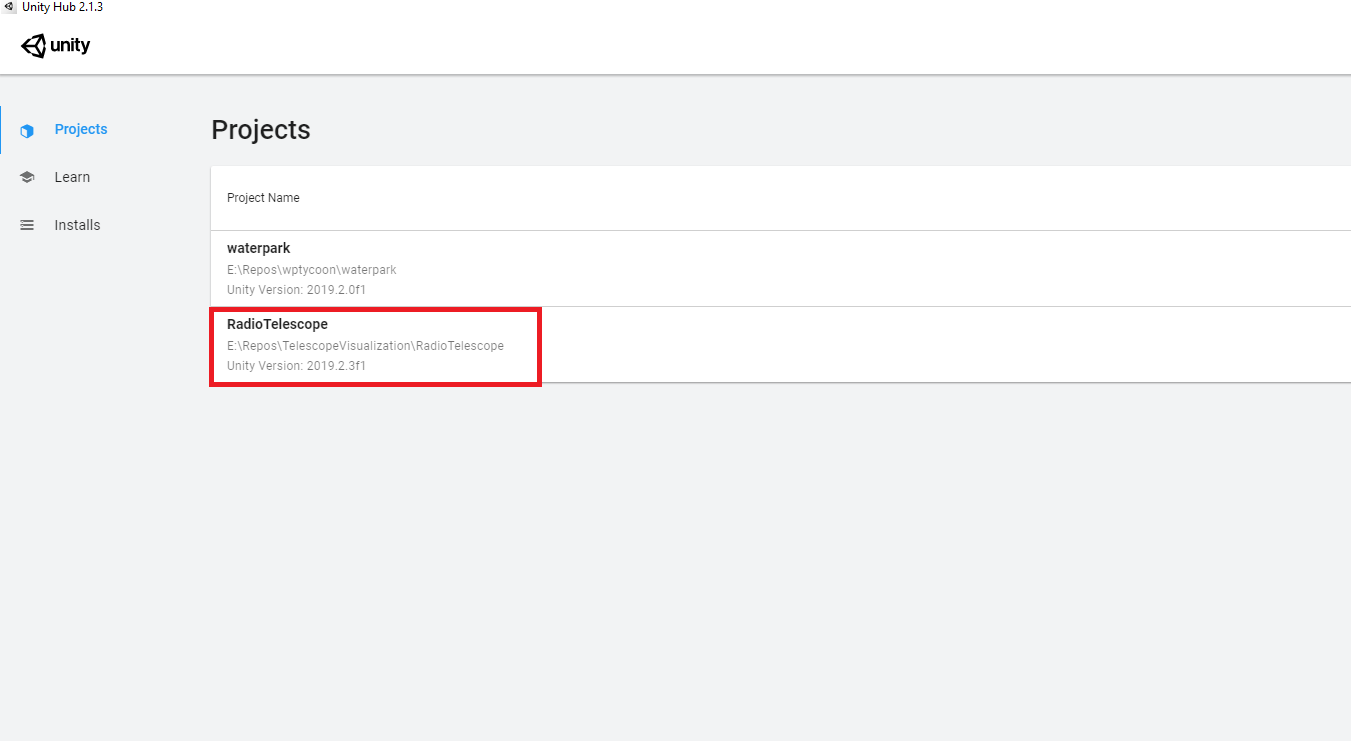Open the Projects tab in sidebar
This screenshot has width=1351, height=741.
pyautogui.click(x=81, y=129)
